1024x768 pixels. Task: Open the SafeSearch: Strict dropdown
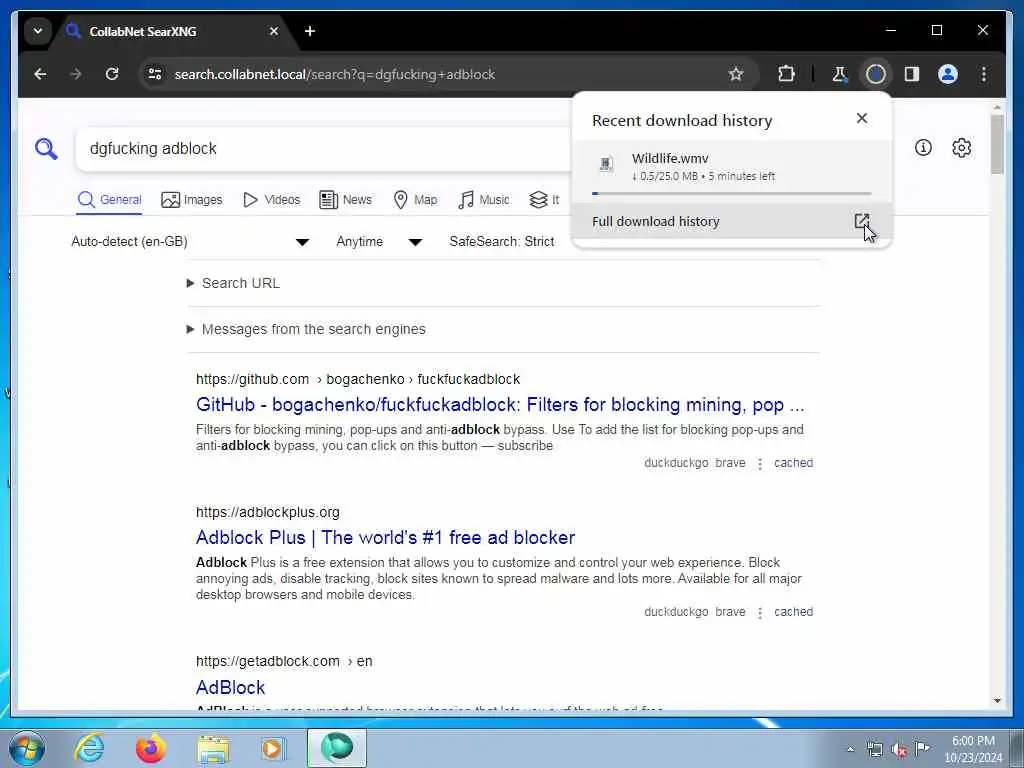[x=502, y=242]
